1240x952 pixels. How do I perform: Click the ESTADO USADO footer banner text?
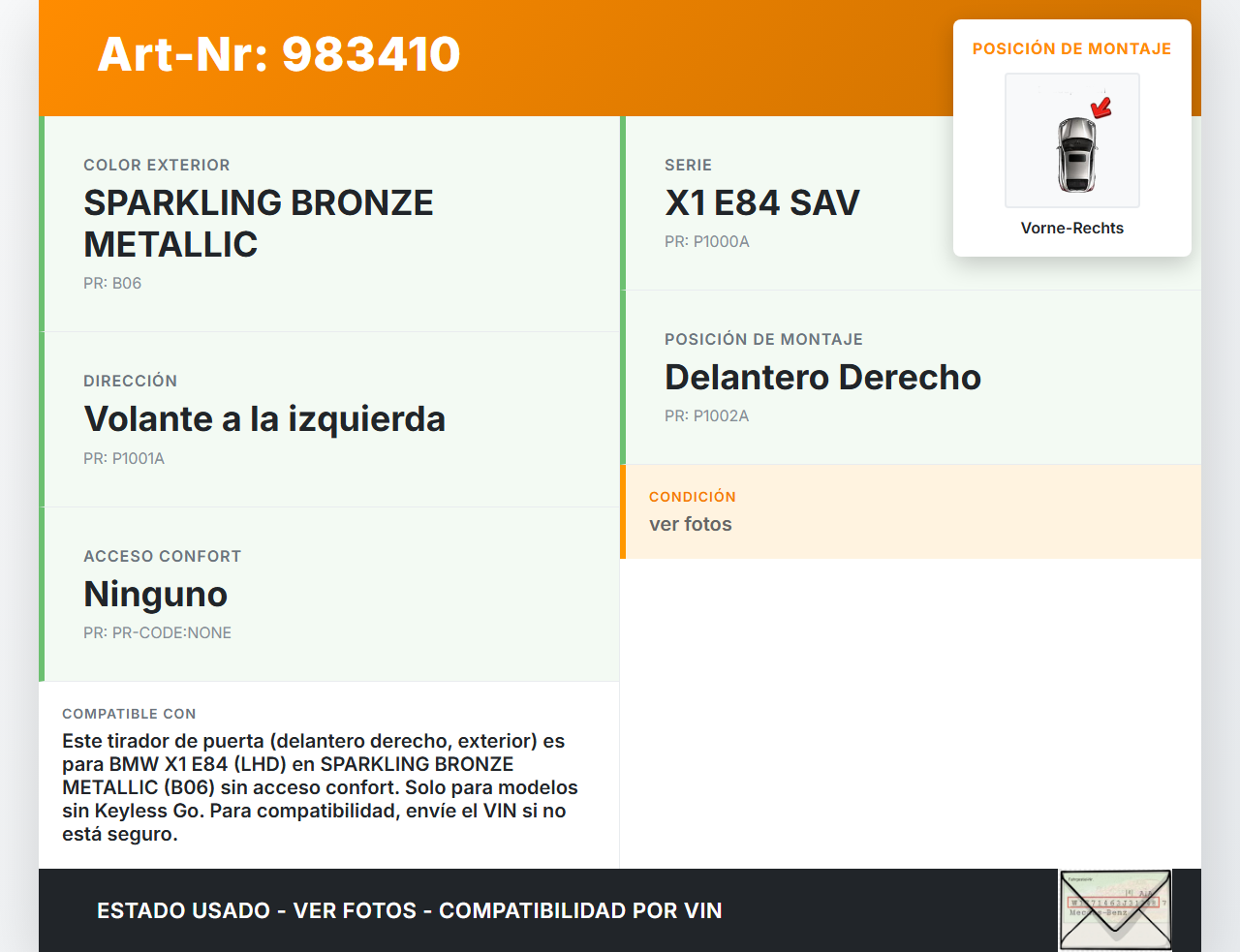(x=410, y=910)
